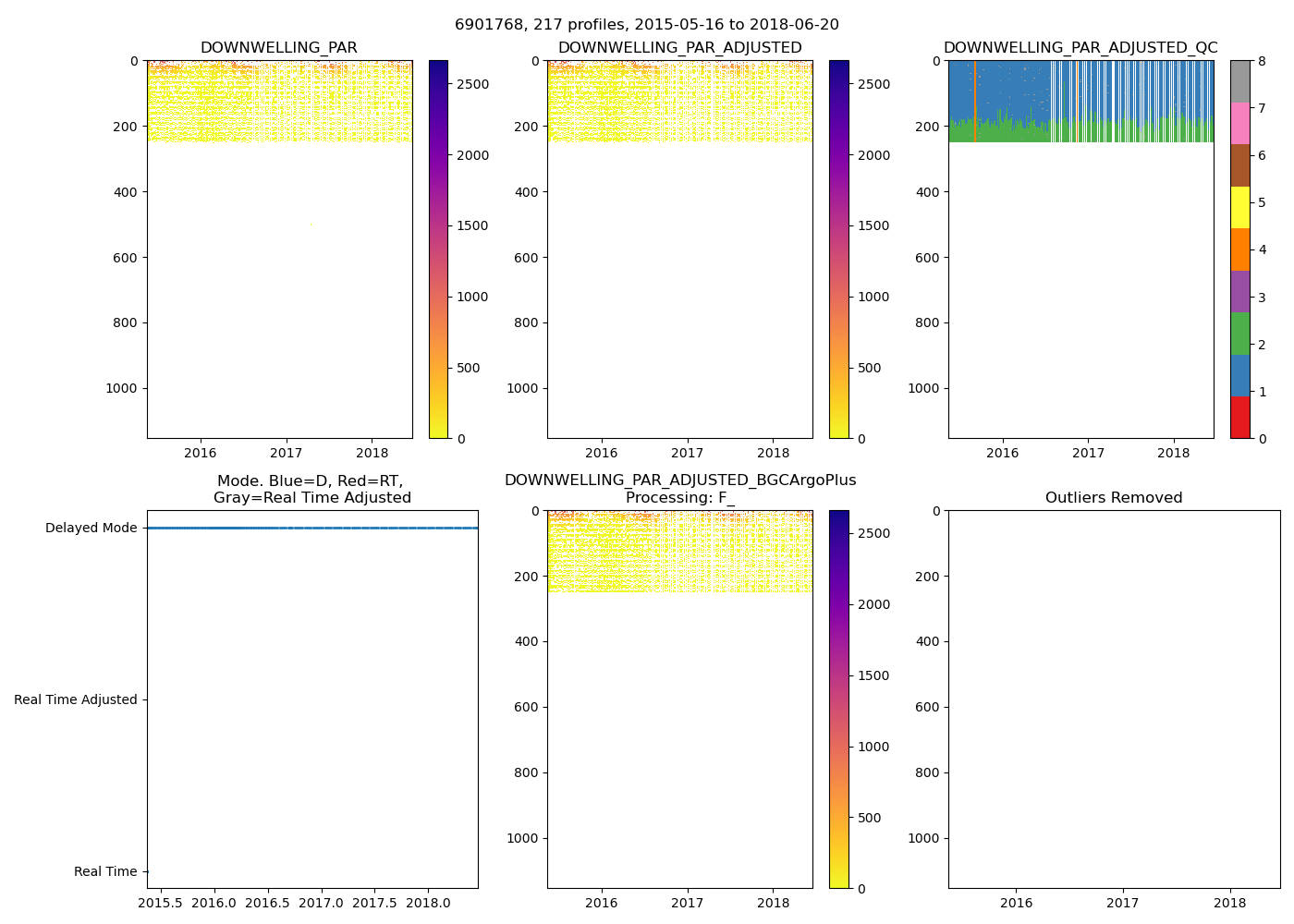
Task: Click the figure title with float ID 6901768
Action: click(646, 25)
